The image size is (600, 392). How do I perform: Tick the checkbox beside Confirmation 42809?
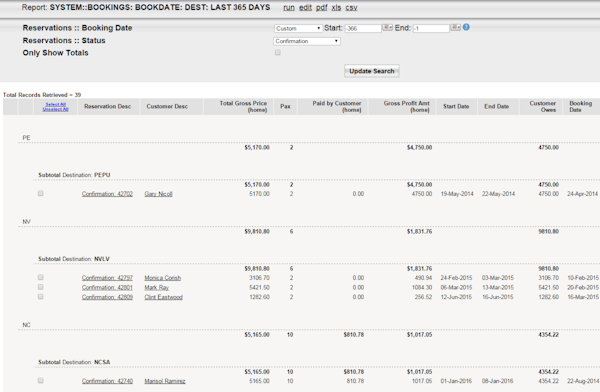pyautogui.click(x=41, y=297)
